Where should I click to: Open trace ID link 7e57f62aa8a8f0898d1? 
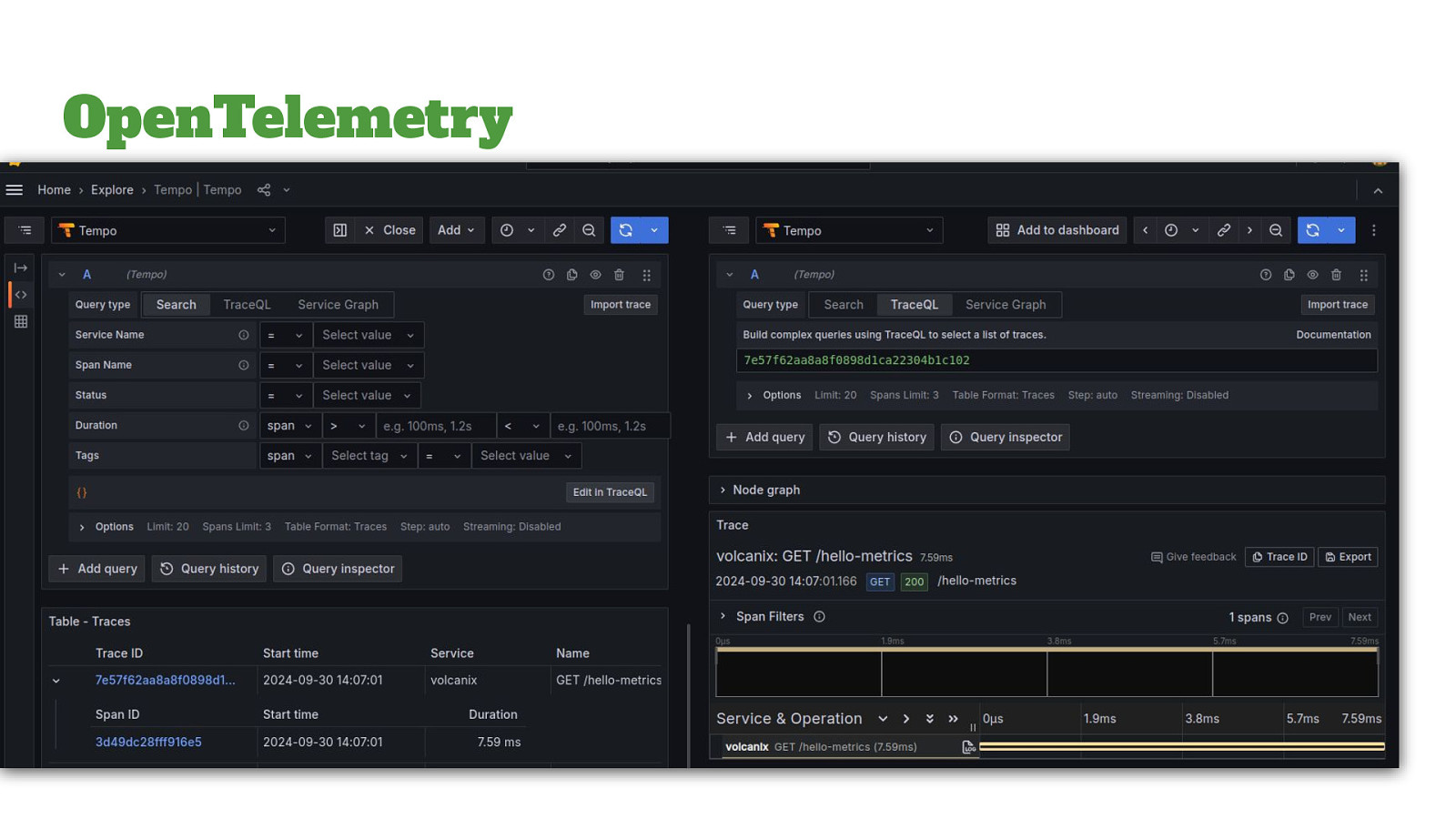[166, 681]
